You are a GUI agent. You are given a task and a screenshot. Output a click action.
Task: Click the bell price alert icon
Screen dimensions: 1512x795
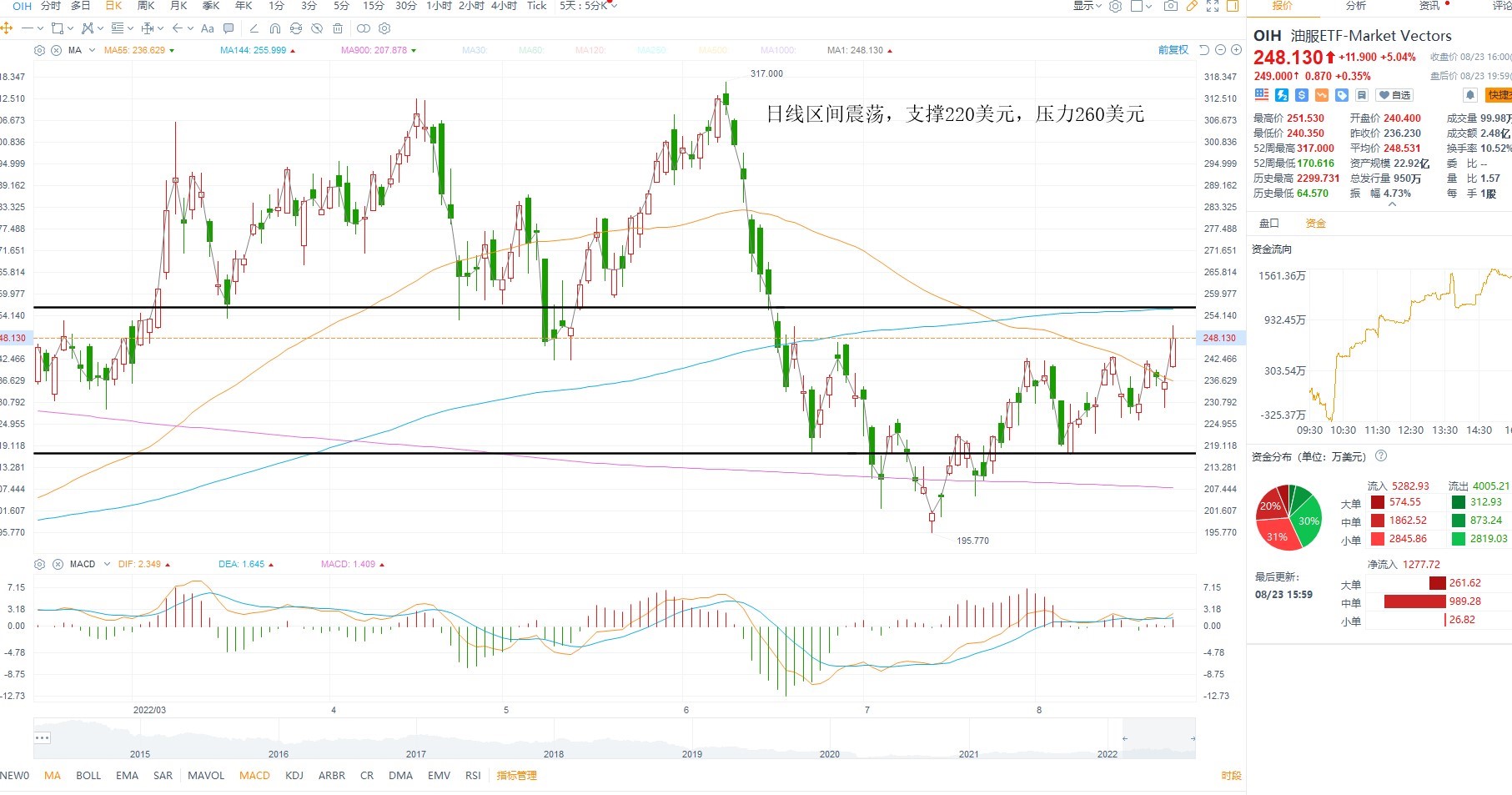click(x=1470, y=95)
